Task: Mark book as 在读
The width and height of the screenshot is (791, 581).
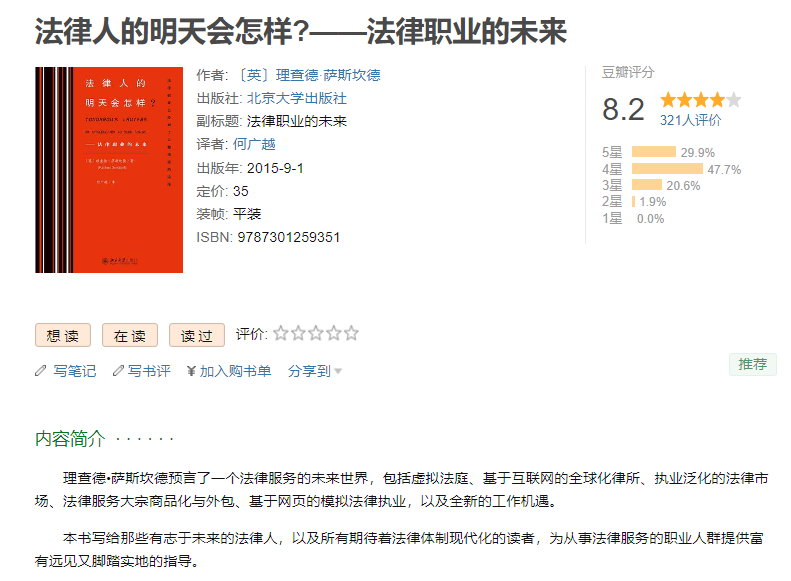Action: click(130, 335)
